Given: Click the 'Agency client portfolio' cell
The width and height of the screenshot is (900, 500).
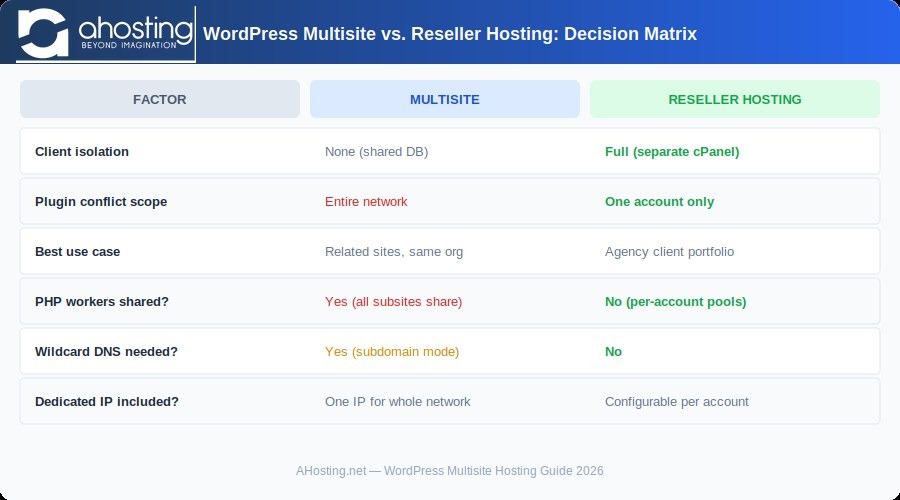Looking at the screenshot, I should [669, 251].
